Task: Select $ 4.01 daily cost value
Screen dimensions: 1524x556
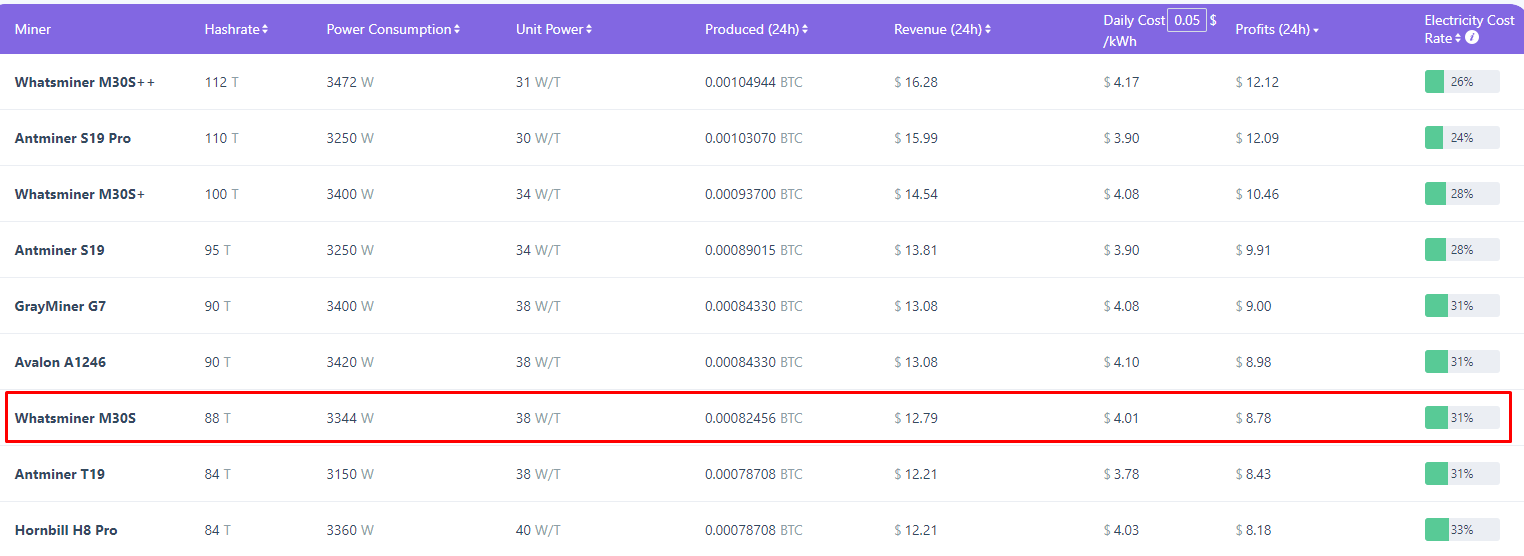Action: pos(1121,418)
